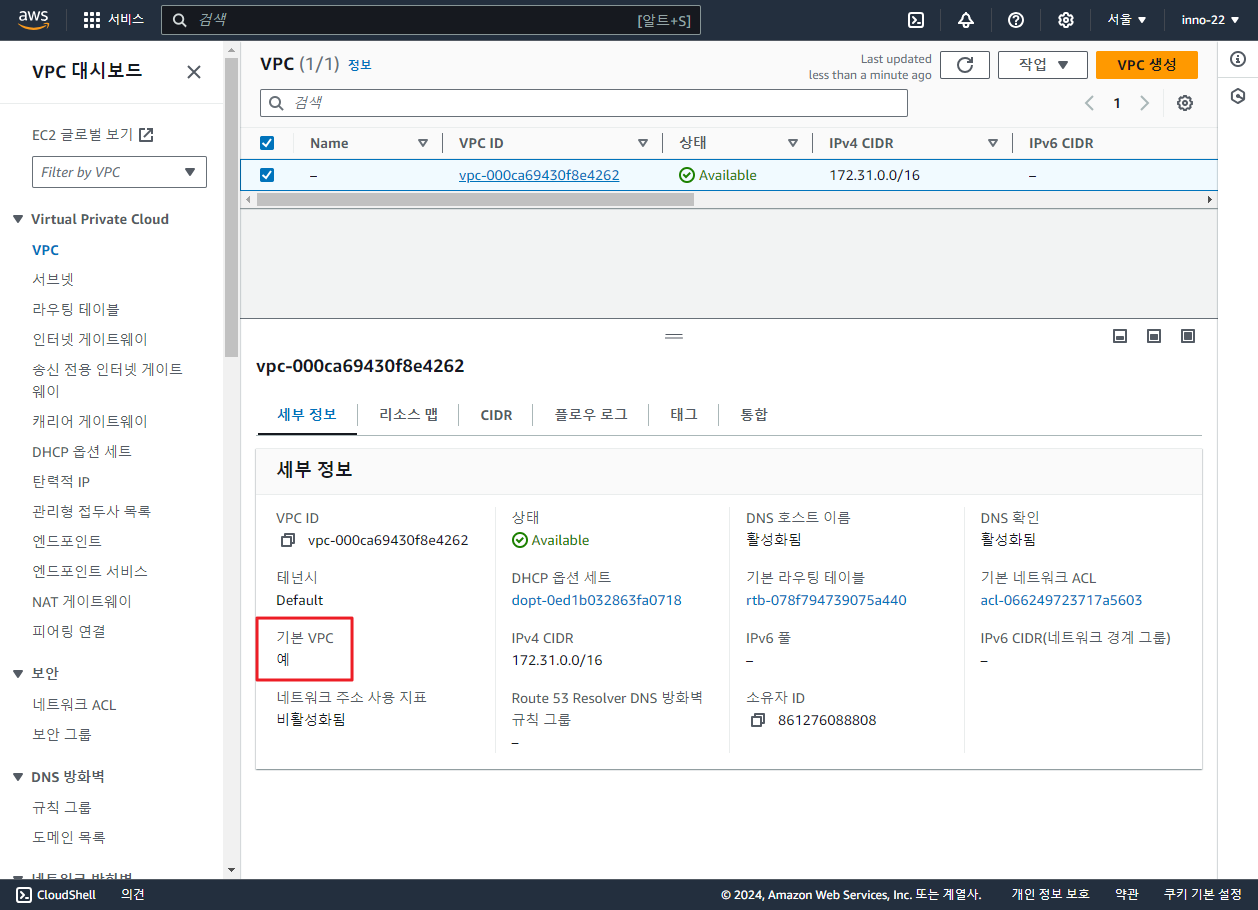The width and height of the screenshot is (1258, 910).
Task: Launch CloudShell from top navigation icon
Action: click(x=915, y=20)
